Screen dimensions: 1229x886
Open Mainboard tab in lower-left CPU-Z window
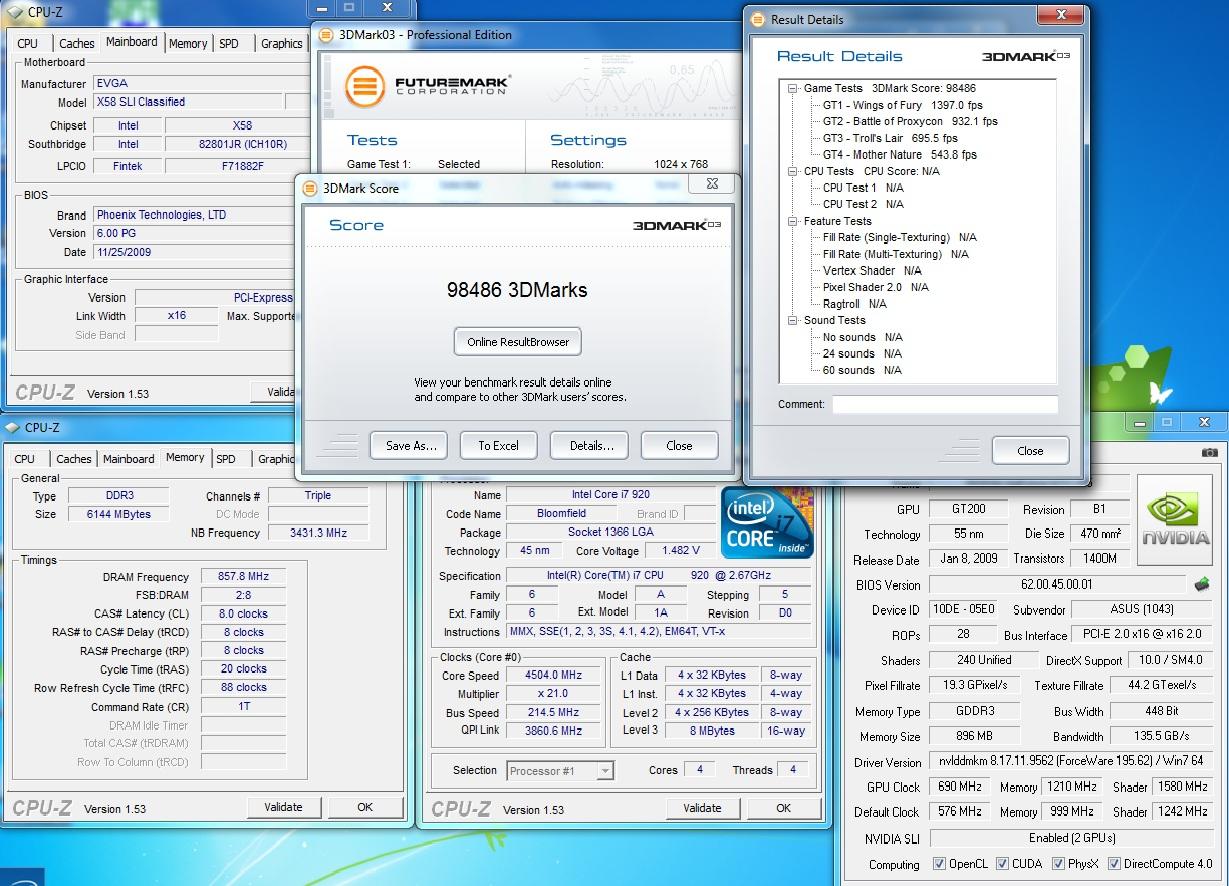click(x=129, y=459)
